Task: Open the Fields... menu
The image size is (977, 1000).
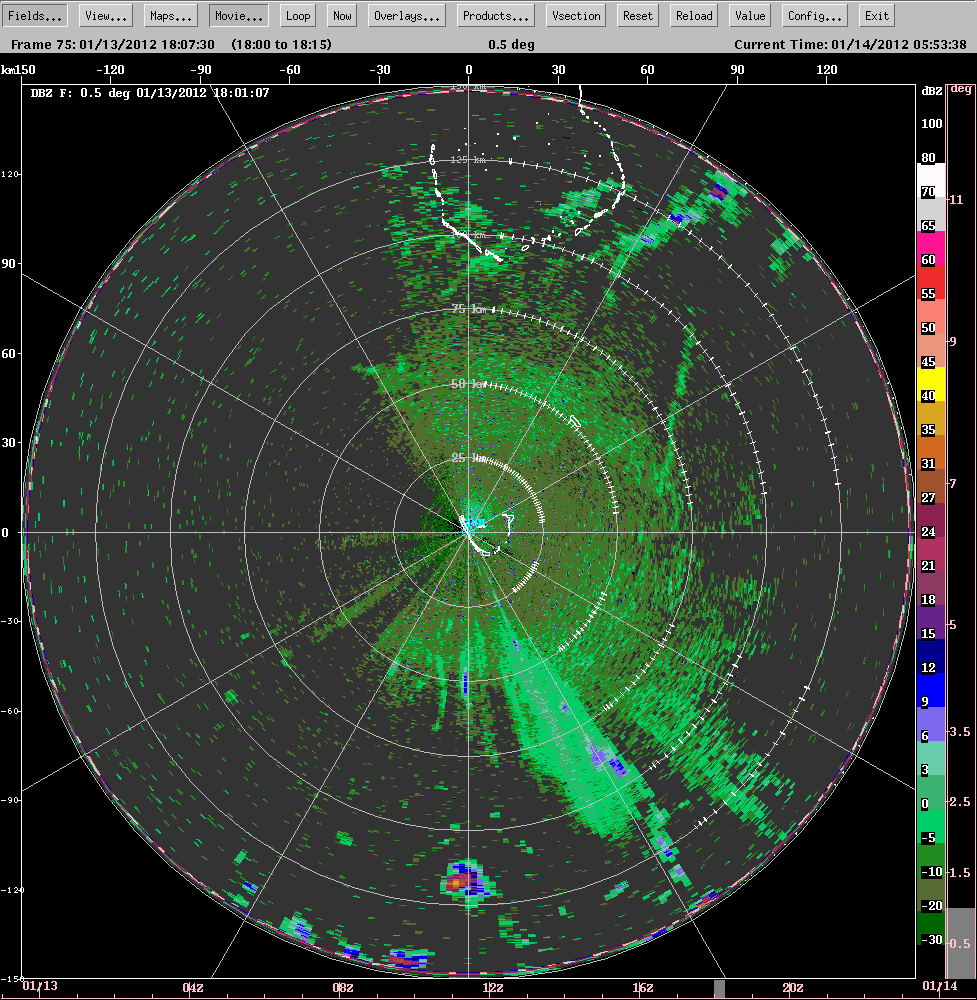Action: coord(37,16)
